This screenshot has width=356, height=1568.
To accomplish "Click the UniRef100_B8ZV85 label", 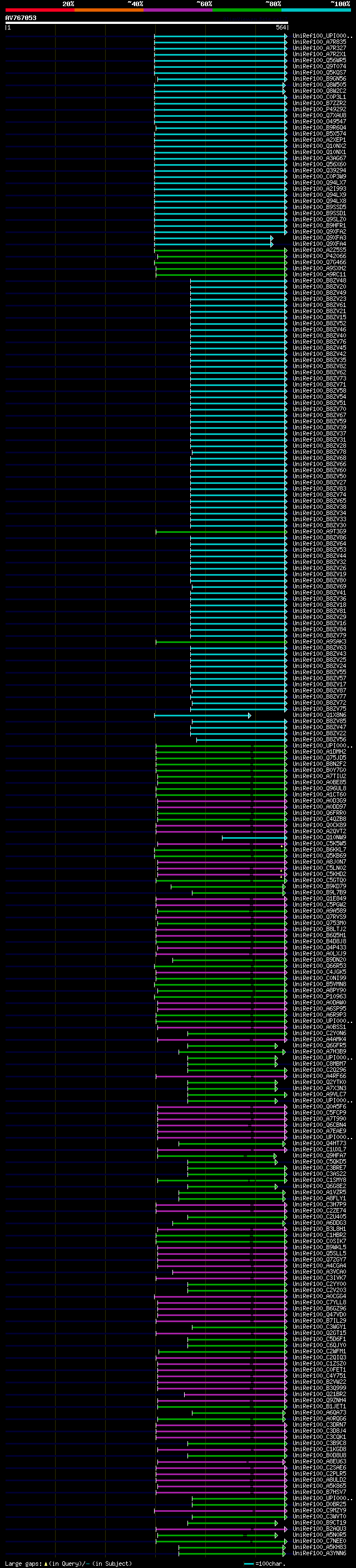I will pyautogui.click(x=319, y=721).
